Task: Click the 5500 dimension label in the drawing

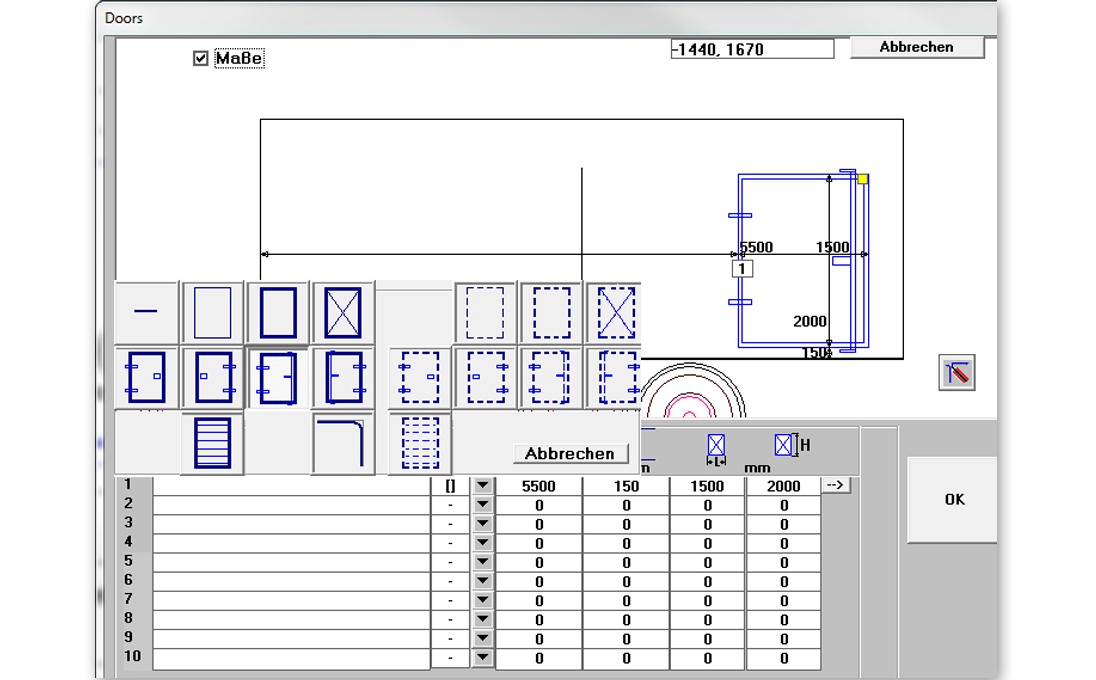Action: pyautogui.click(x=756, y=247)
